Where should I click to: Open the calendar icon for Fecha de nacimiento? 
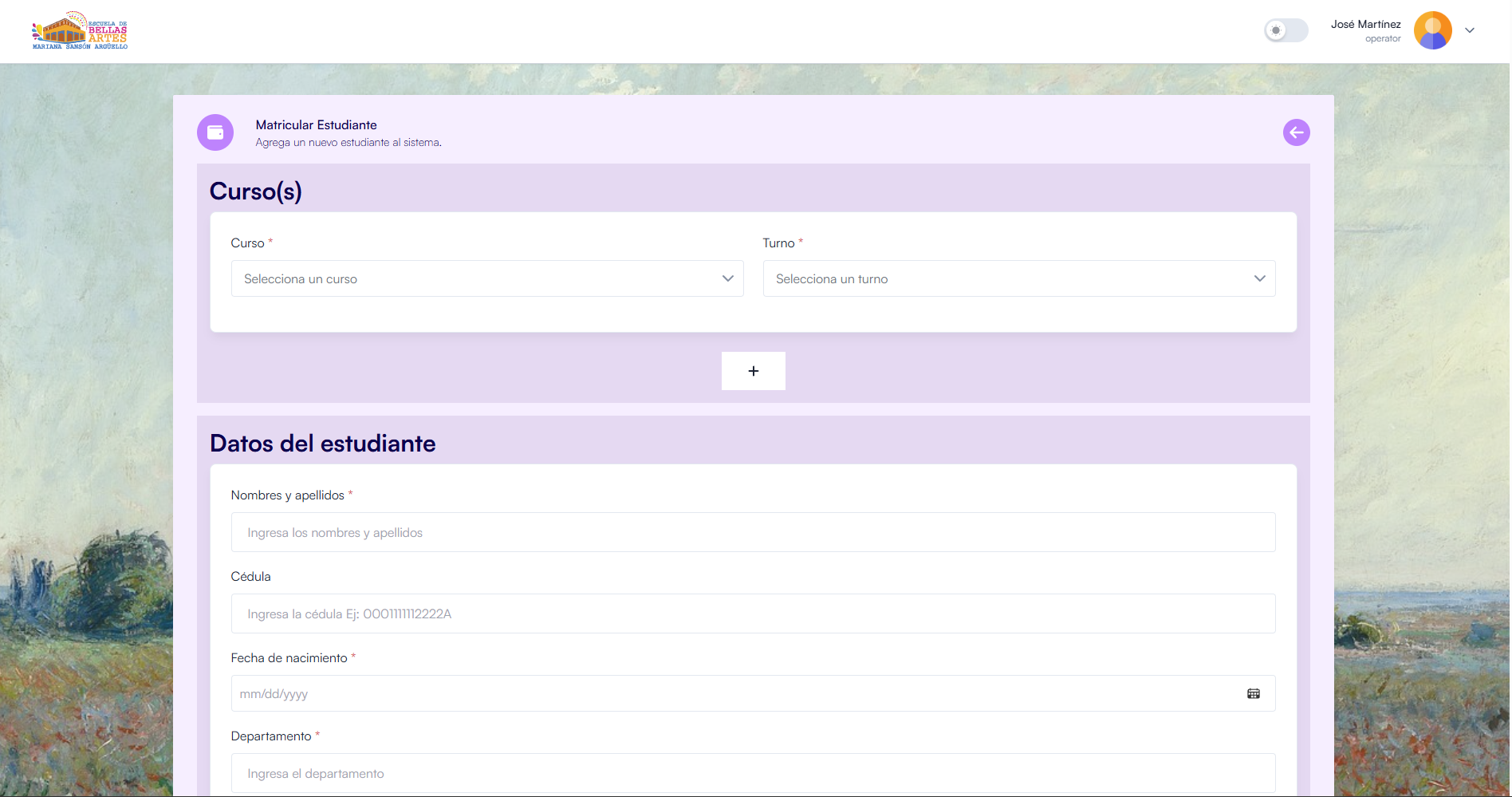coord(1254,693)
